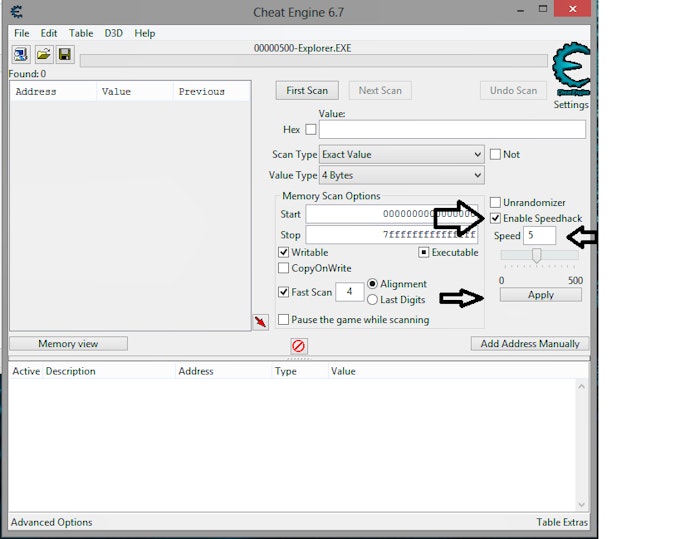
Task: Save the cheat table floppy icon
Action: (x=65, y=55)
